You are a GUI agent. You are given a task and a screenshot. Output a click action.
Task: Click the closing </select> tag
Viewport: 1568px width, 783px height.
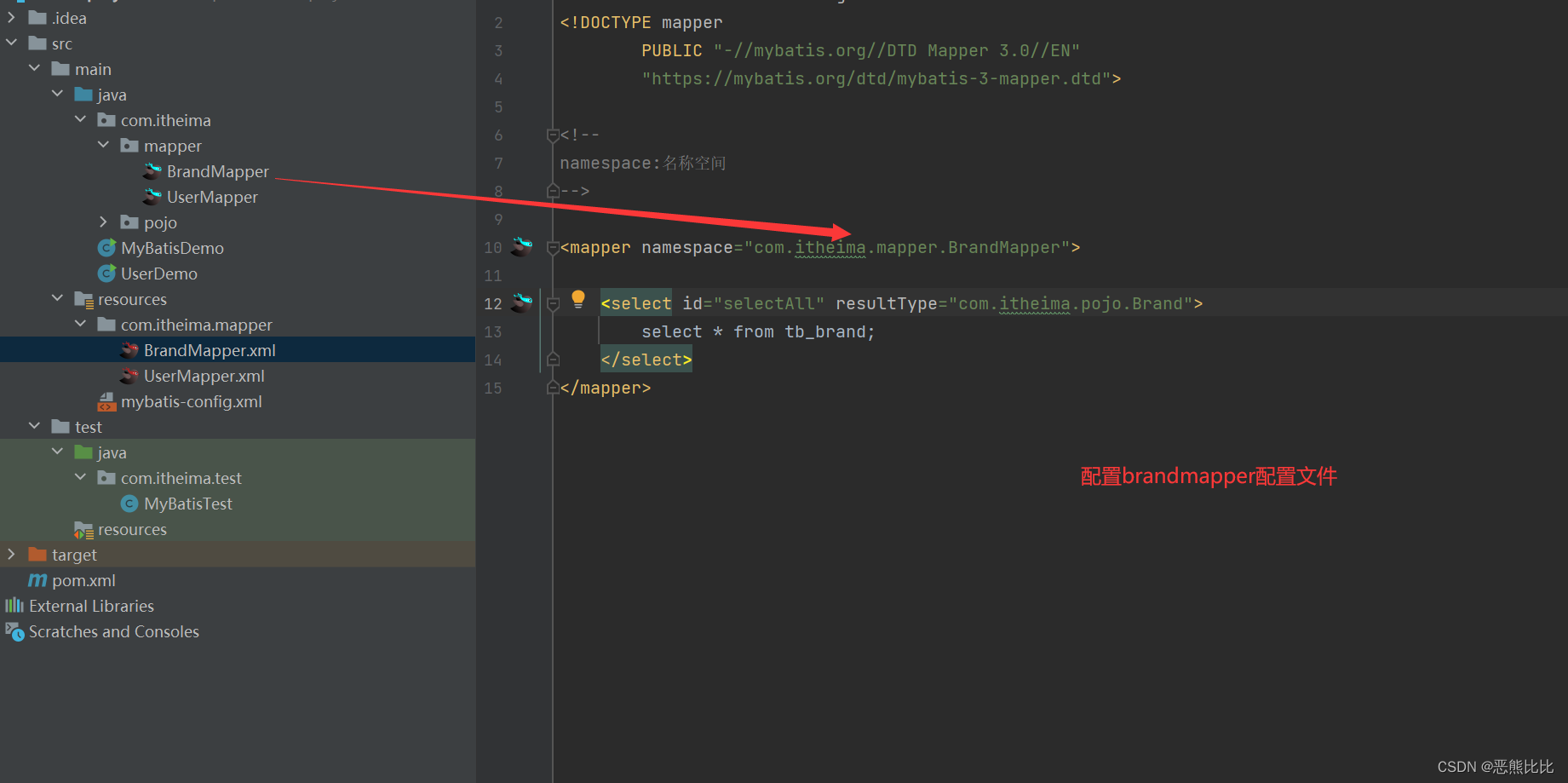(x=646, y=360)
